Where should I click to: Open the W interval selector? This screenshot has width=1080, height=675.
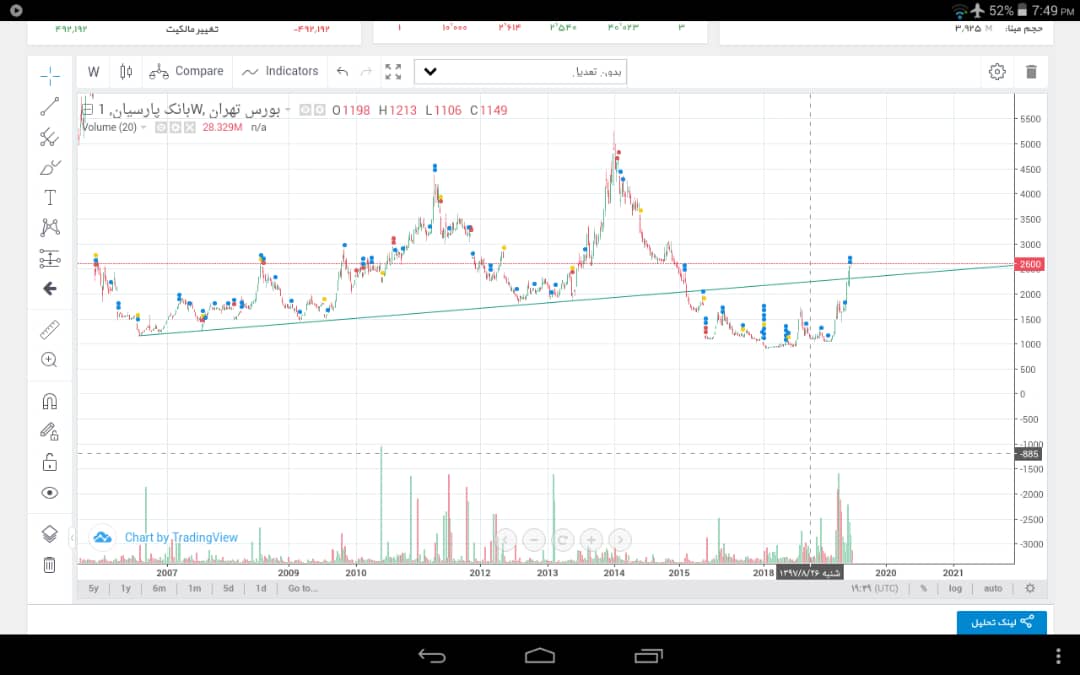coord(94,72)
